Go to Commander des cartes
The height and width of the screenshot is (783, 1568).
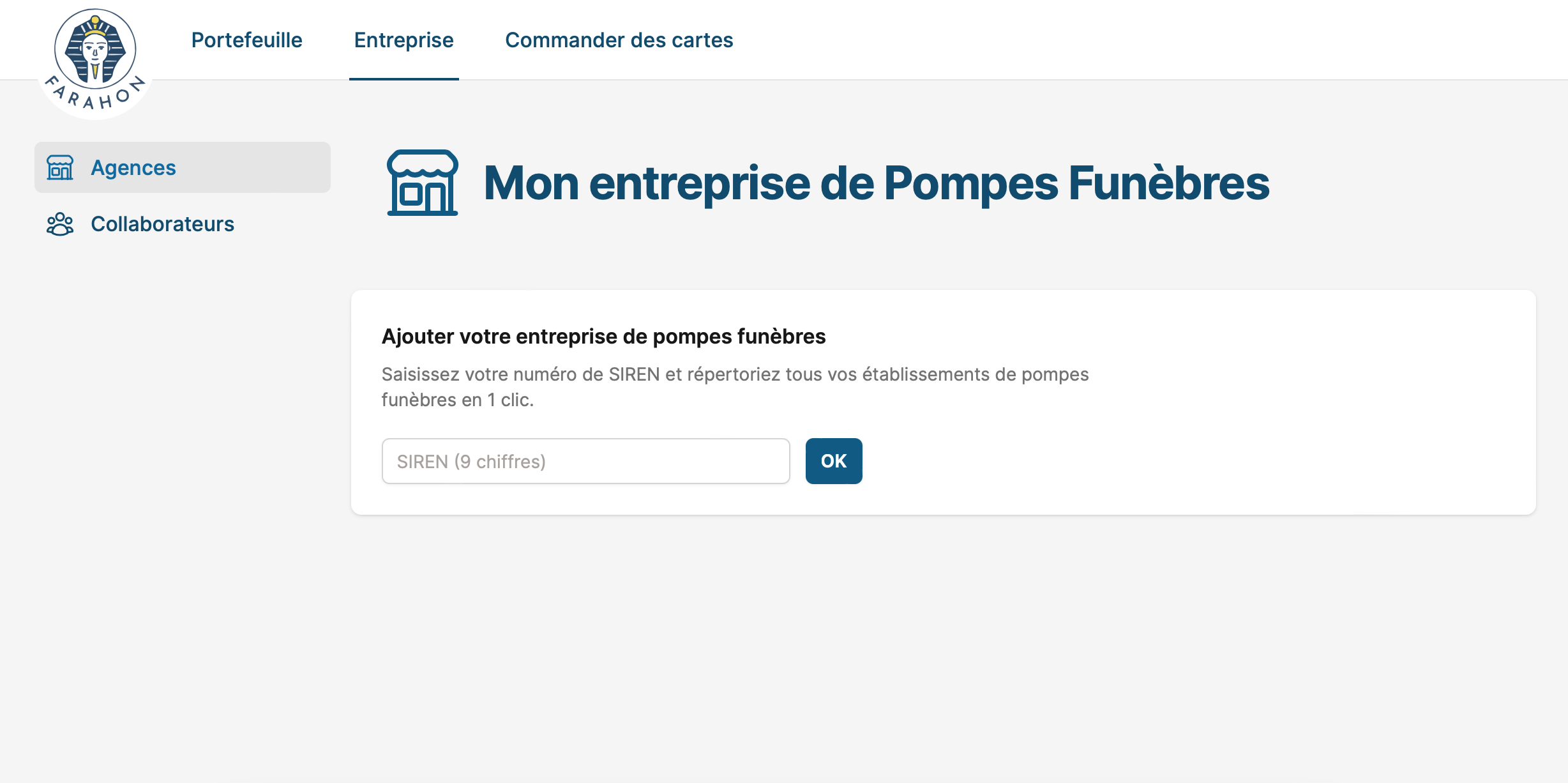[619, 40]
